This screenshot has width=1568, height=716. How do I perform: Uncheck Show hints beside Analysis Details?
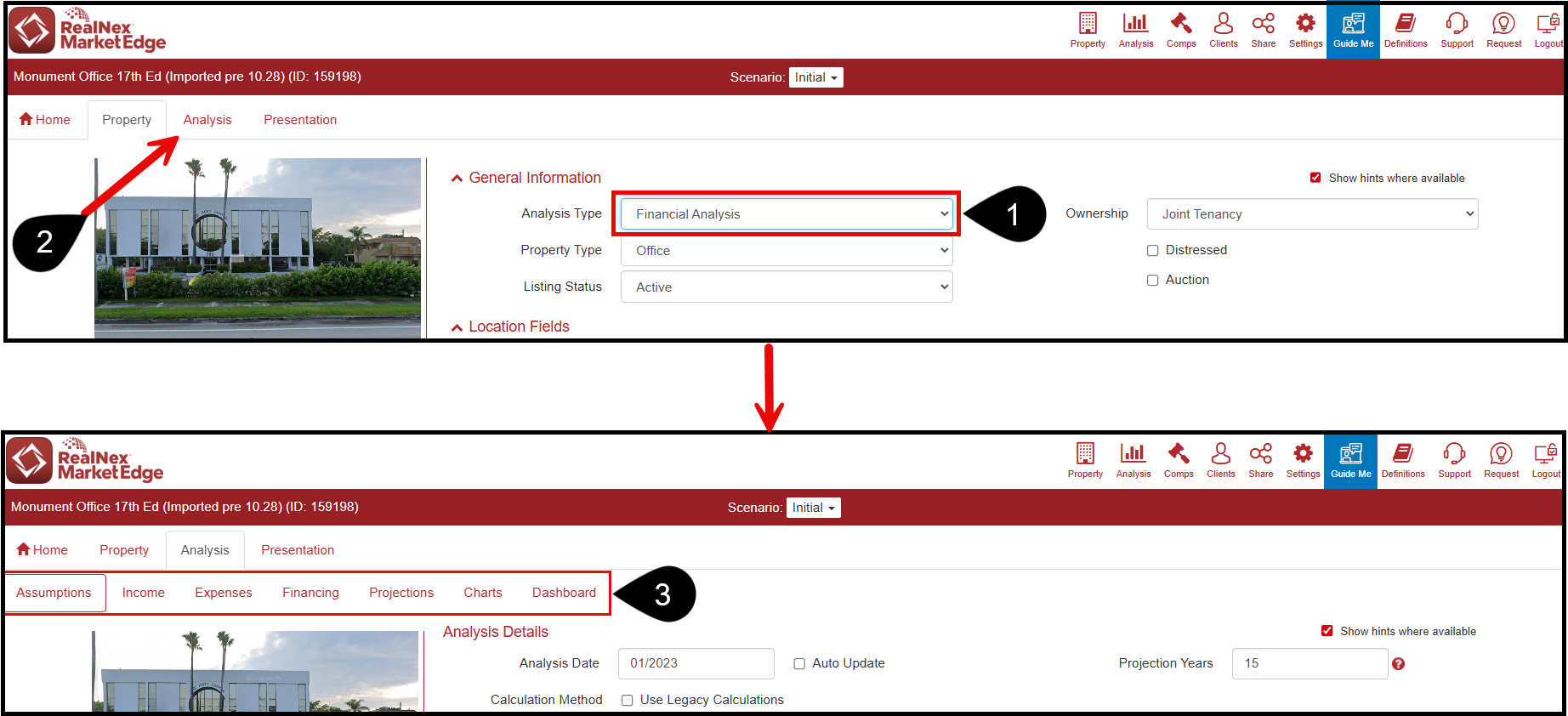click(1327, 631)
